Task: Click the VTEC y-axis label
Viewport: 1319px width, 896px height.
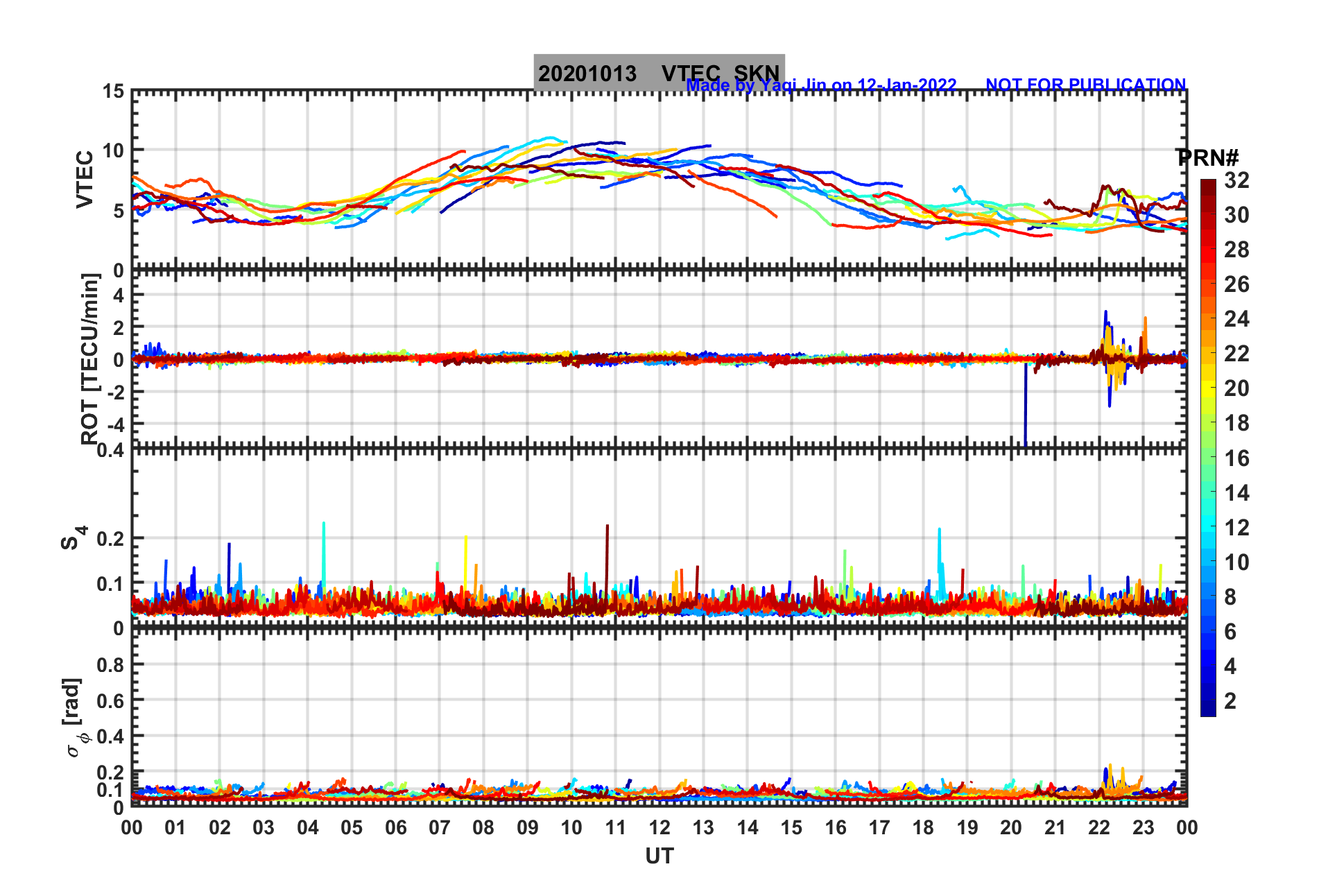Action: tap(85, 180)
